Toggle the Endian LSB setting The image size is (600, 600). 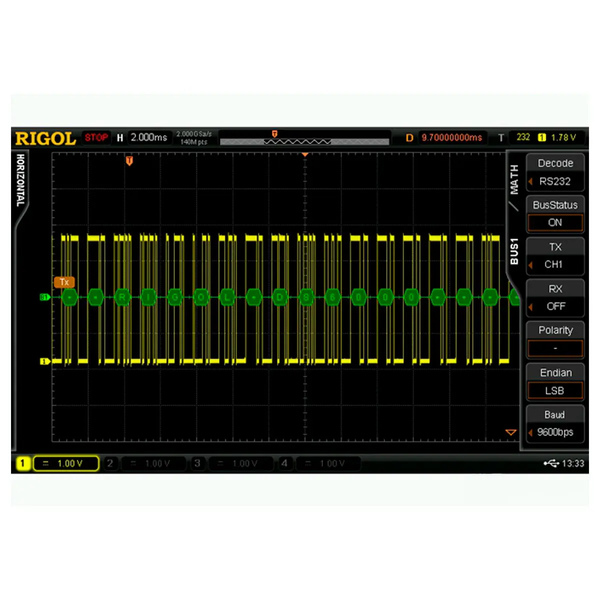555,381
